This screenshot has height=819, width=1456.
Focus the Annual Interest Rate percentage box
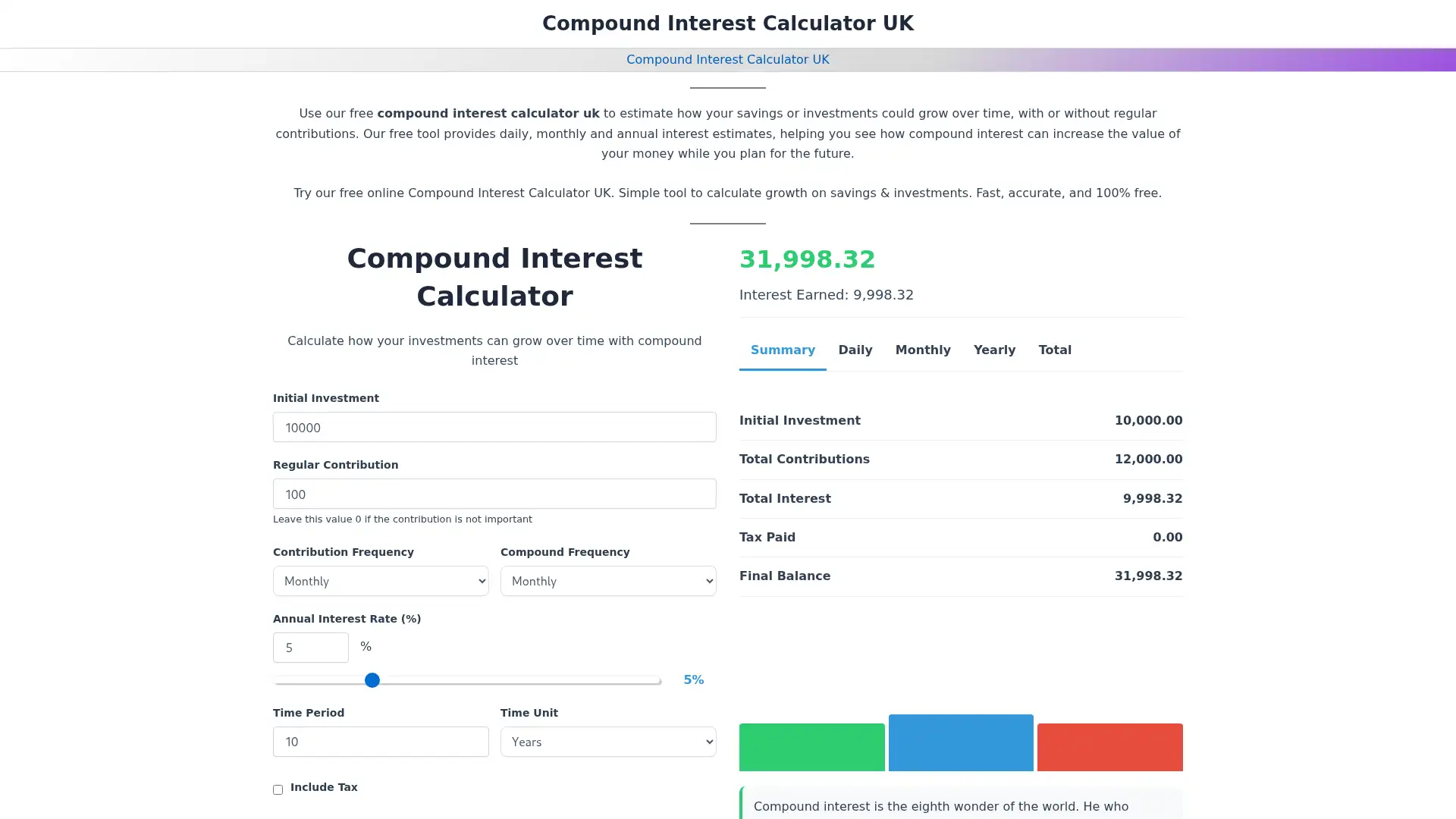click(310, 647)
